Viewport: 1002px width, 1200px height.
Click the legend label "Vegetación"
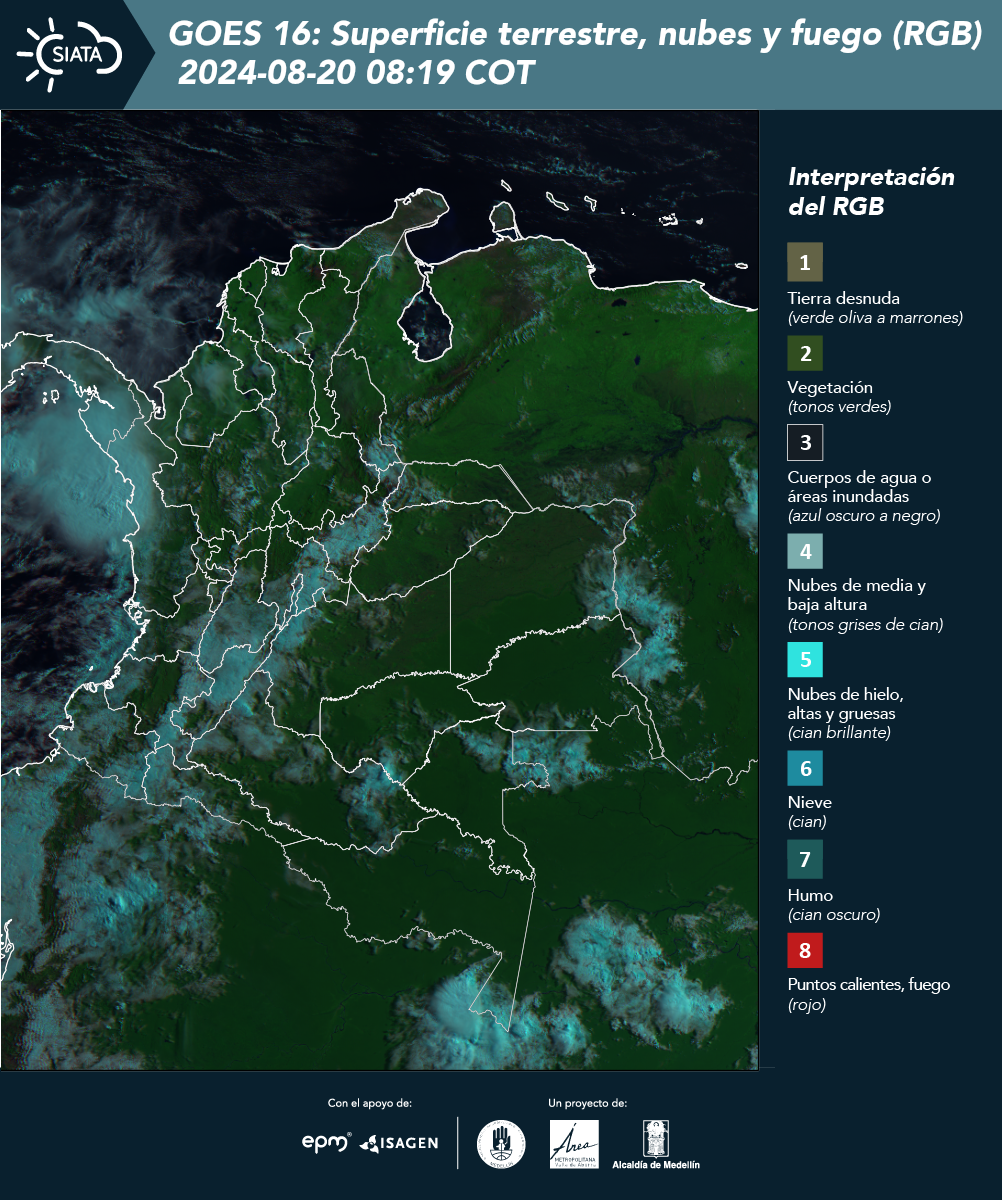(x=830, y=388)
